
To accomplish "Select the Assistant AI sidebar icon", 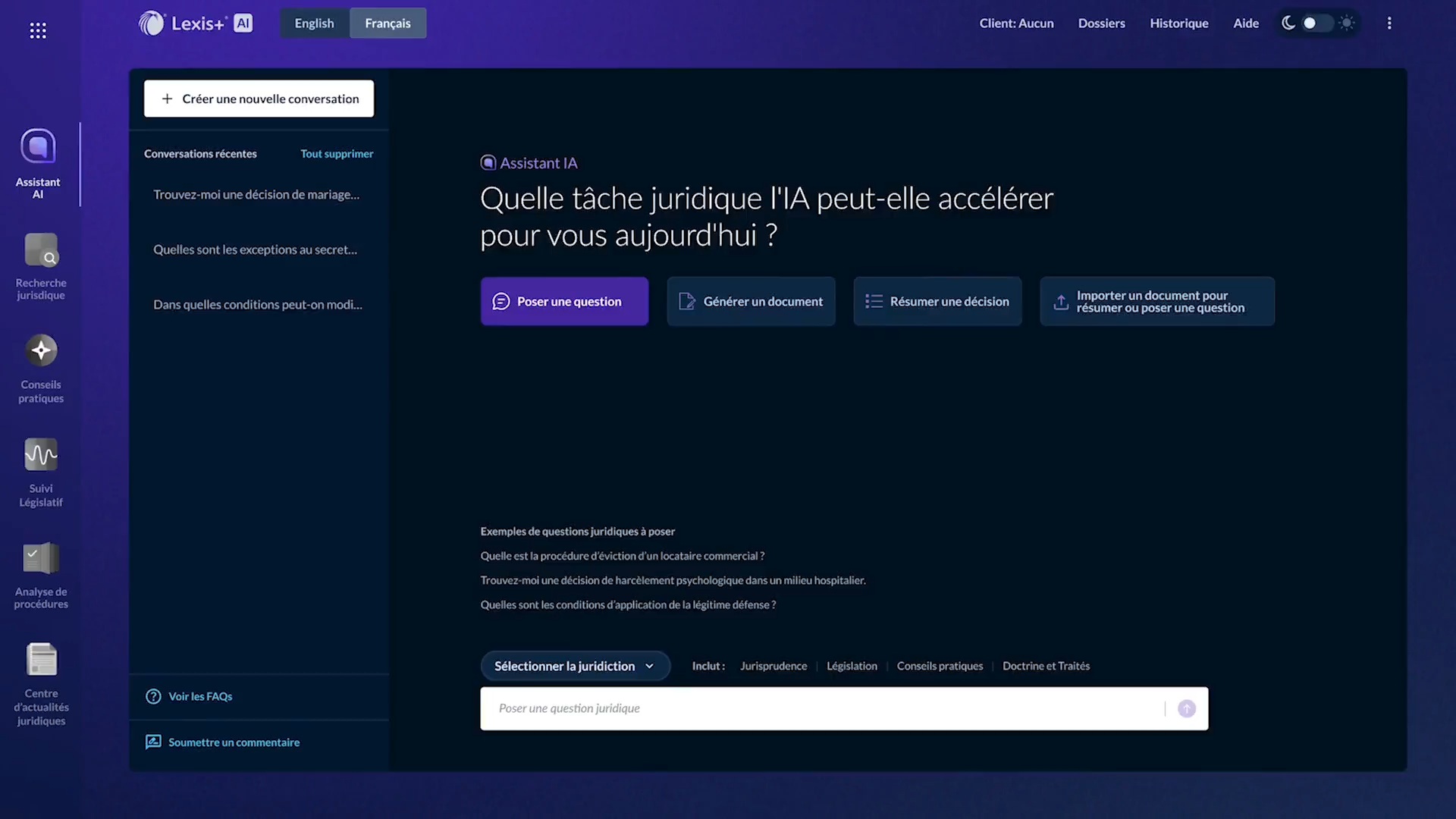I will click(x=38, y=146).
